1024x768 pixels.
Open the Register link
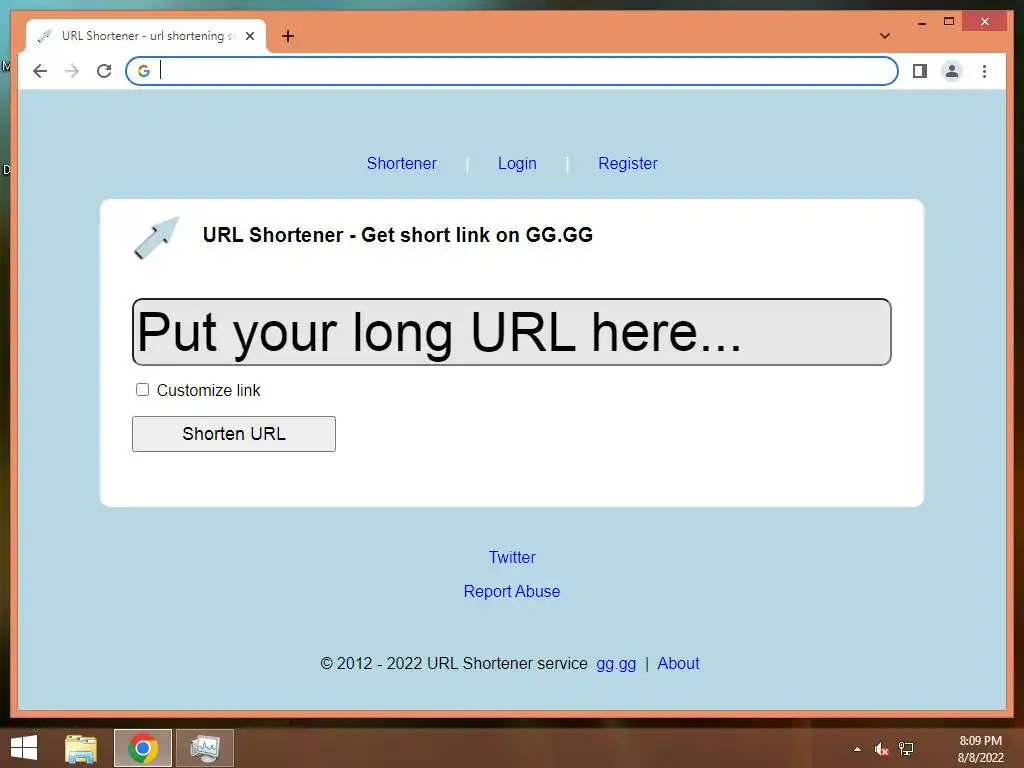(x=628, y=163)
